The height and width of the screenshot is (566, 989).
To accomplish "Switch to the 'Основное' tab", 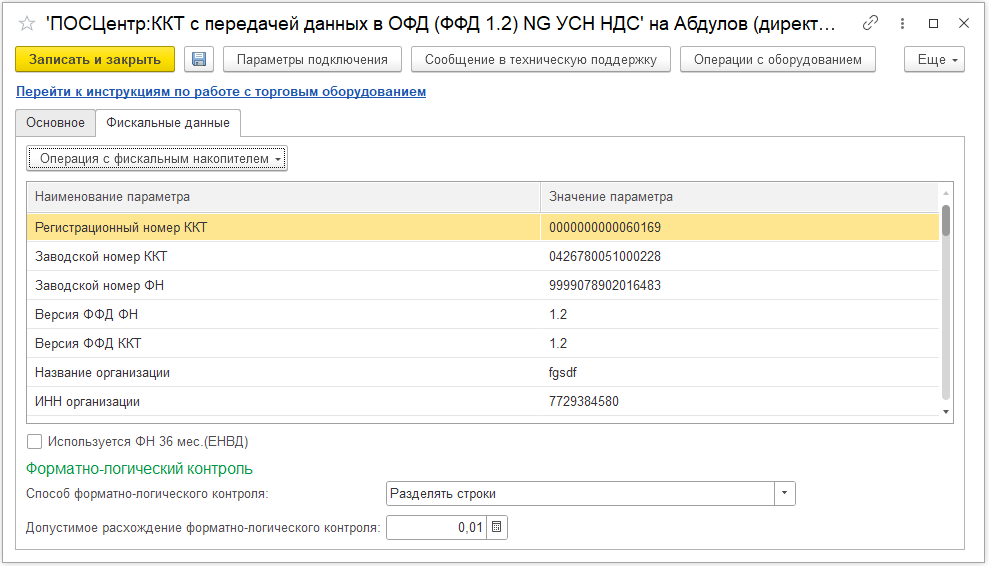I will (x=55, y=123).
